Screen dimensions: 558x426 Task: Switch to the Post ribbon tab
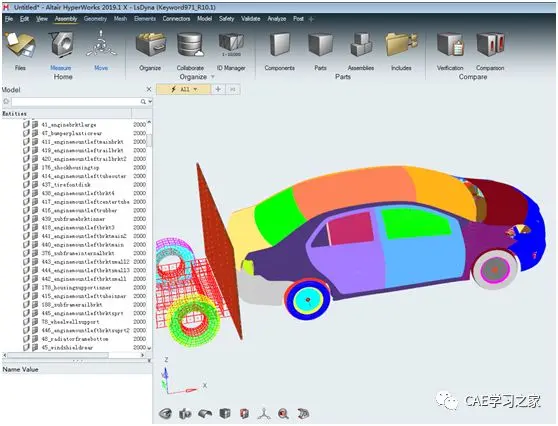[x=298, y=19]
